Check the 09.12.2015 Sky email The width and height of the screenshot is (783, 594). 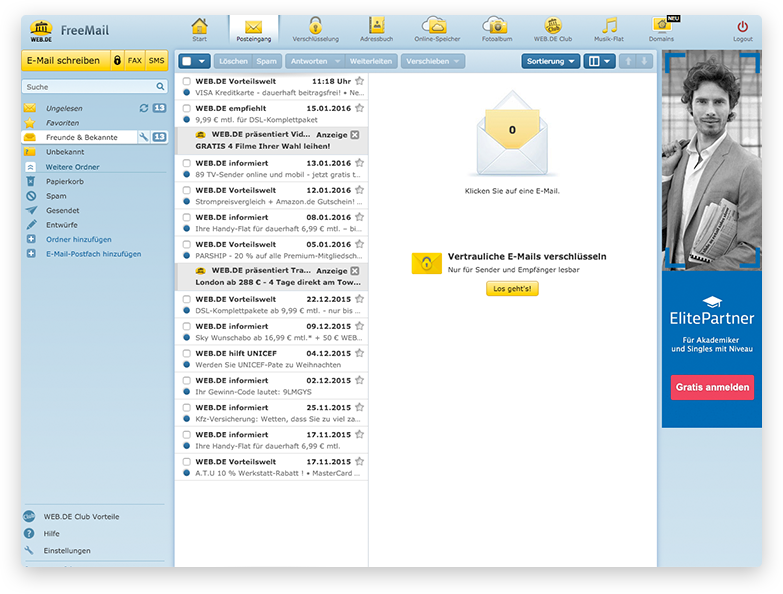(x=186, y=326)
